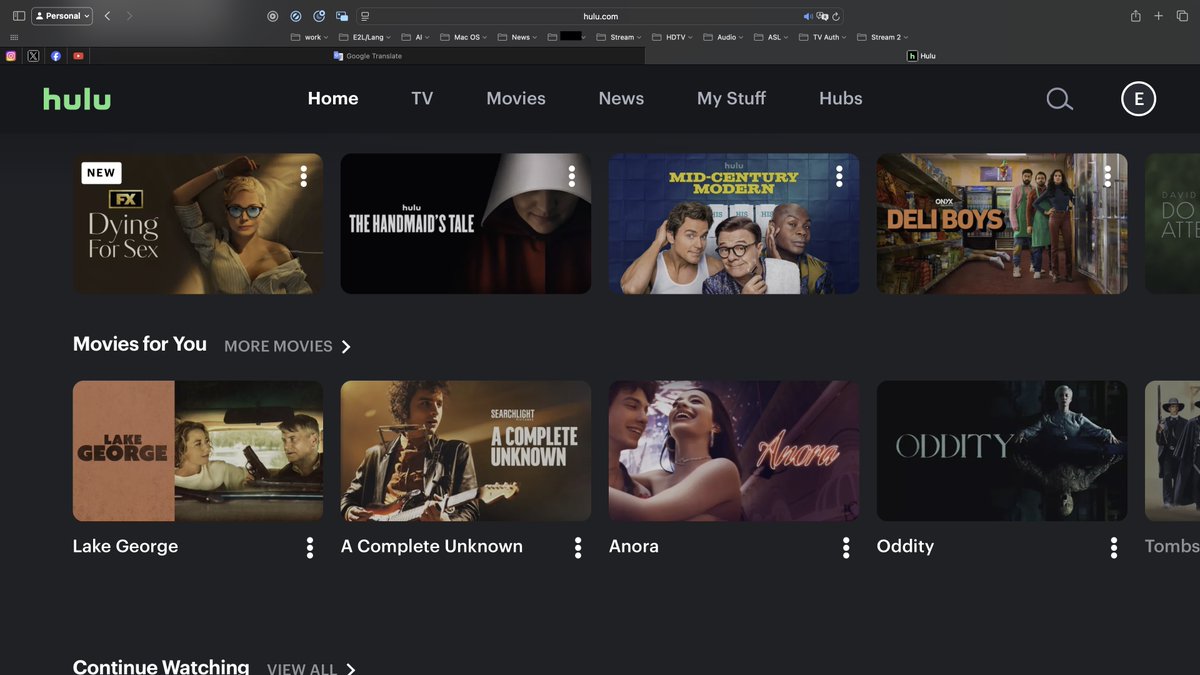Open the Mid-Century Modern thumbnail
This screenshot has height=675, width=1200.
[734, 223]
